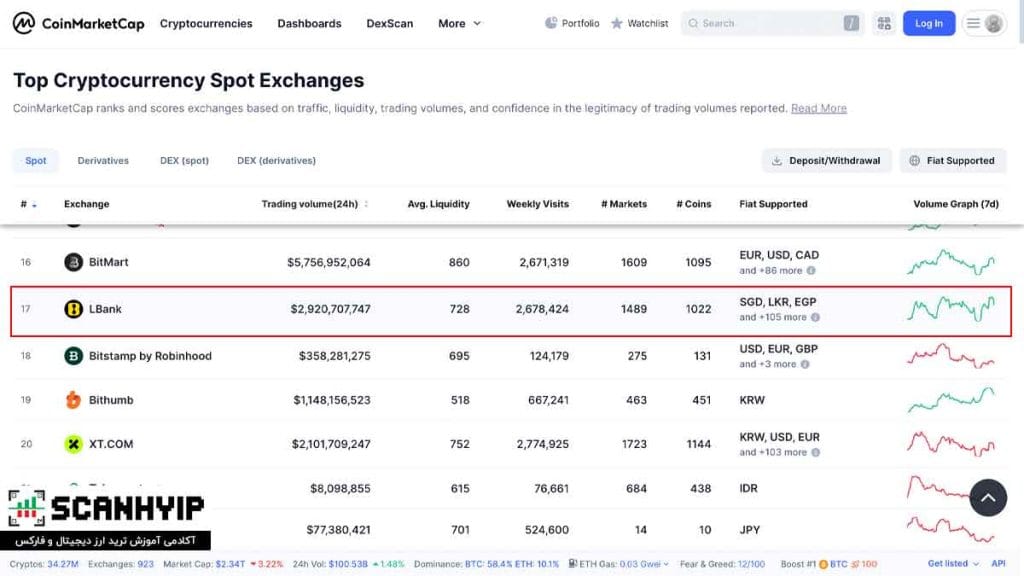Click the Cryptos: 34.27M stat
Image resolution: width=1024 pixels, height=576 pixels.
pyautogui.click(x=44, y=564)
